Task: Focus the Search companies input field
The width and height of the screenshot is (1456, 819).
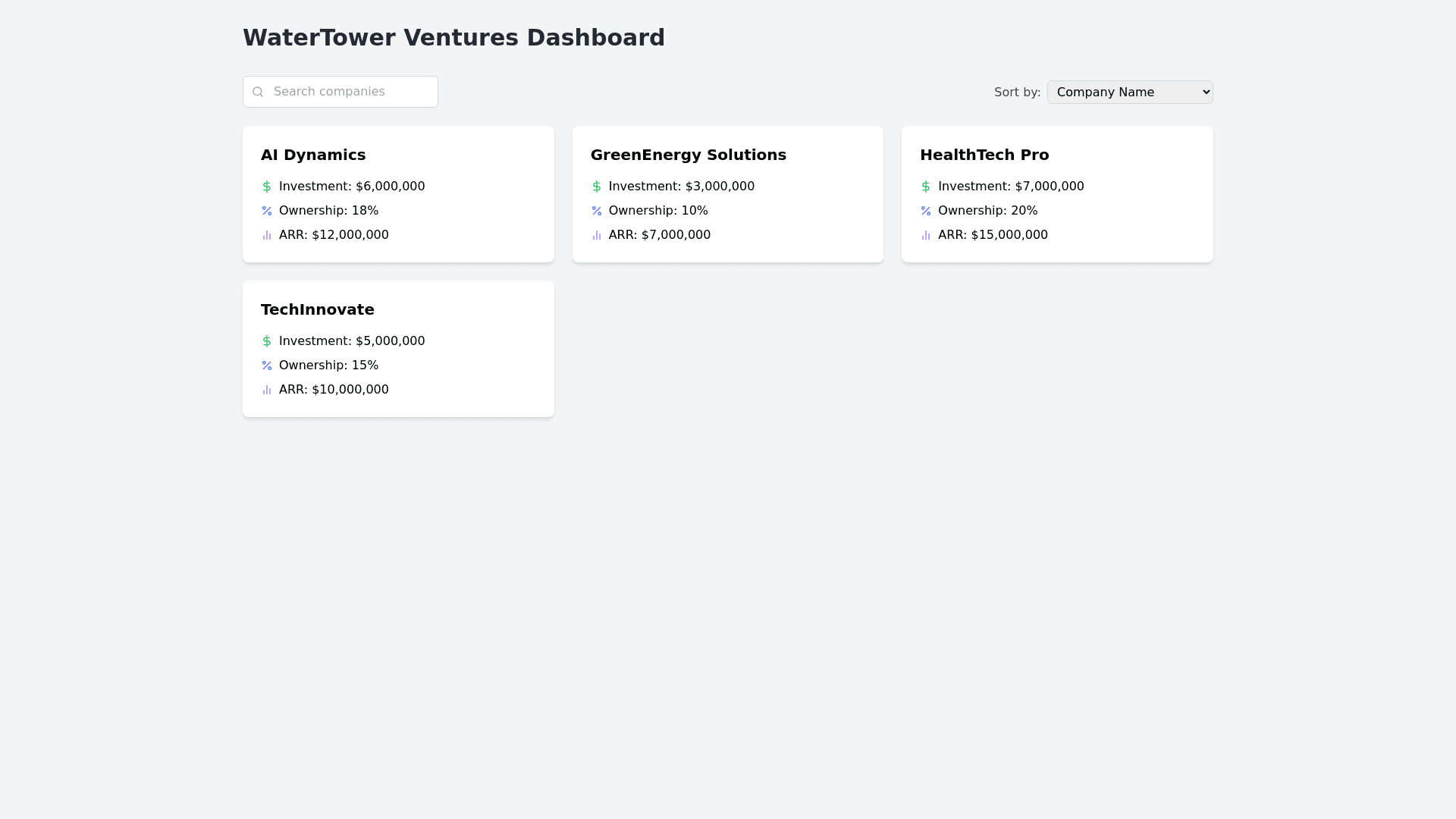Action: point(349,92)
